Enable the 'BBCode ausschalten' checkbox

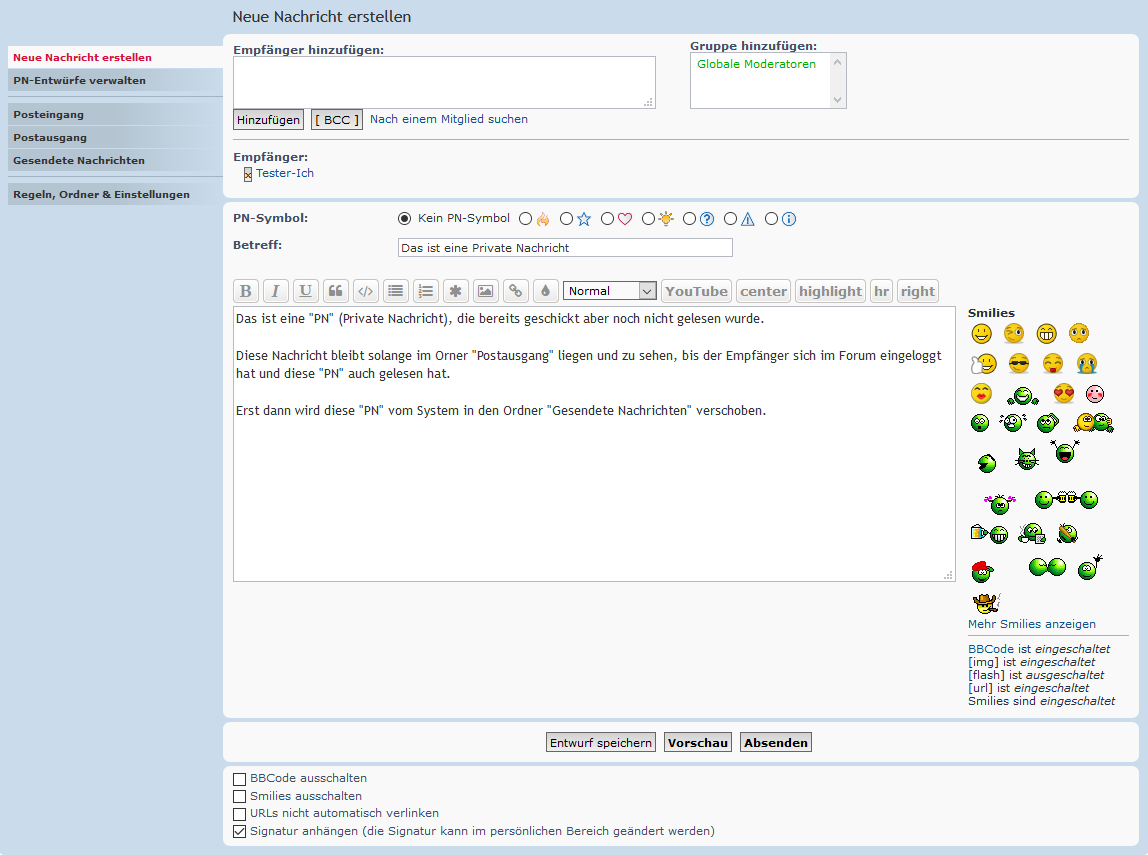click(x=239, y=779)
